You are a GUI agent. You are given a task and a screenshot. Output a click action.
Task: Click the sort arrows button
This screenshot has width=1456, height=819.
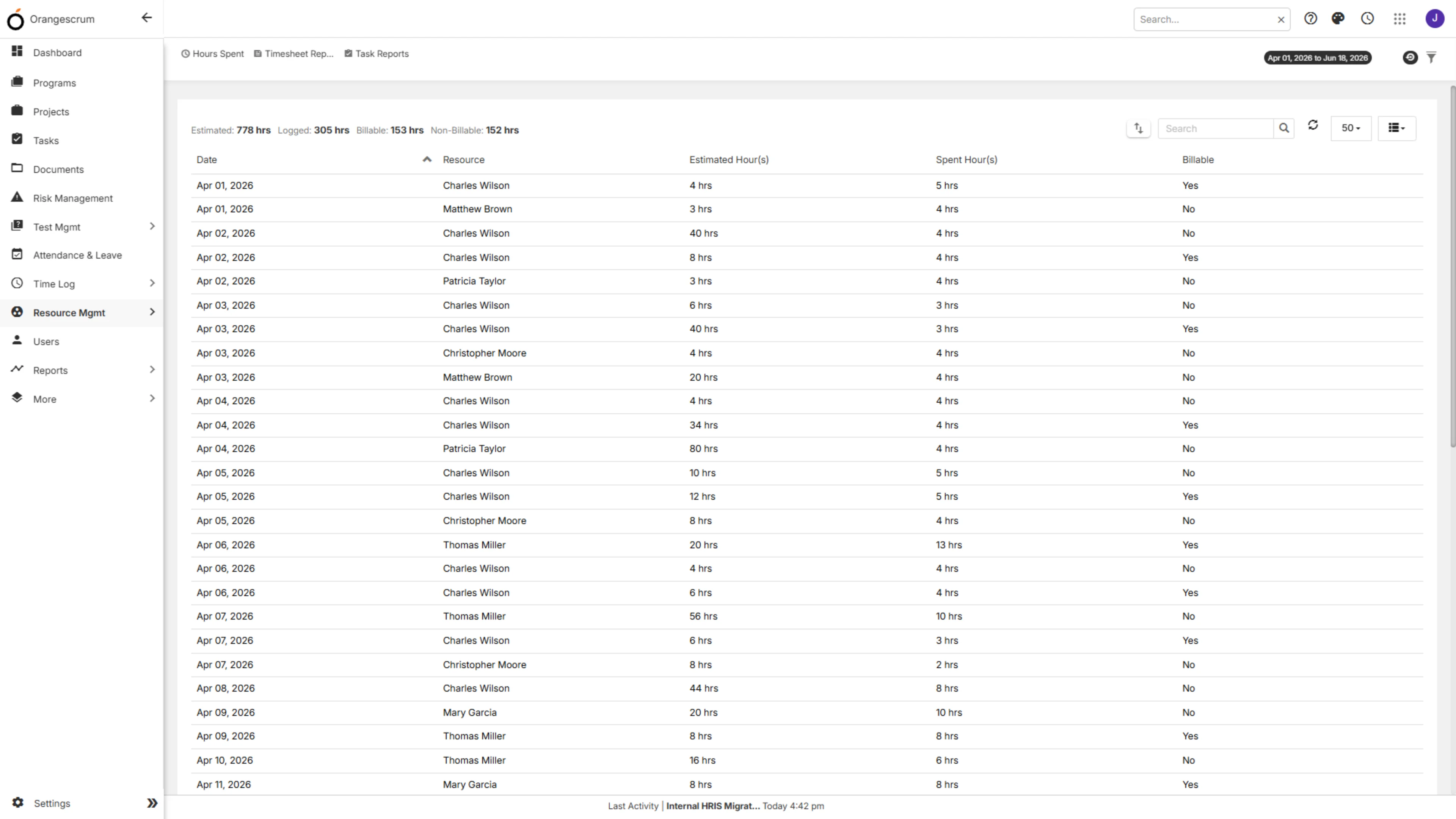[x=1138, y=128]
